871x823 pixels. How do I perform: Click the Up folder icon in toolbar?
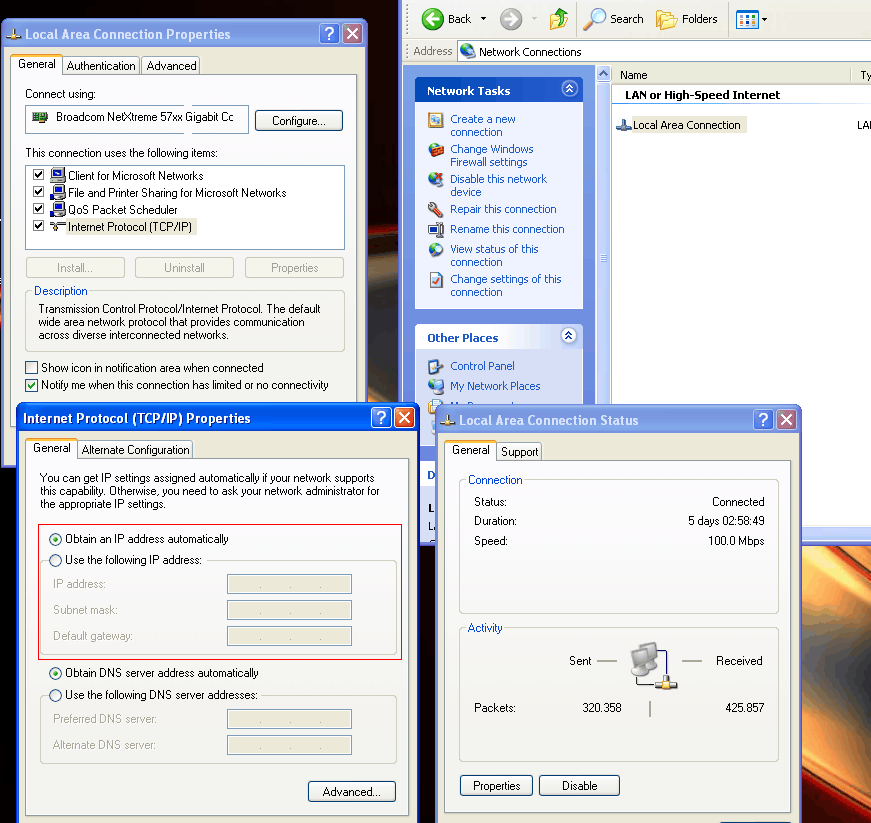(559, 19)
